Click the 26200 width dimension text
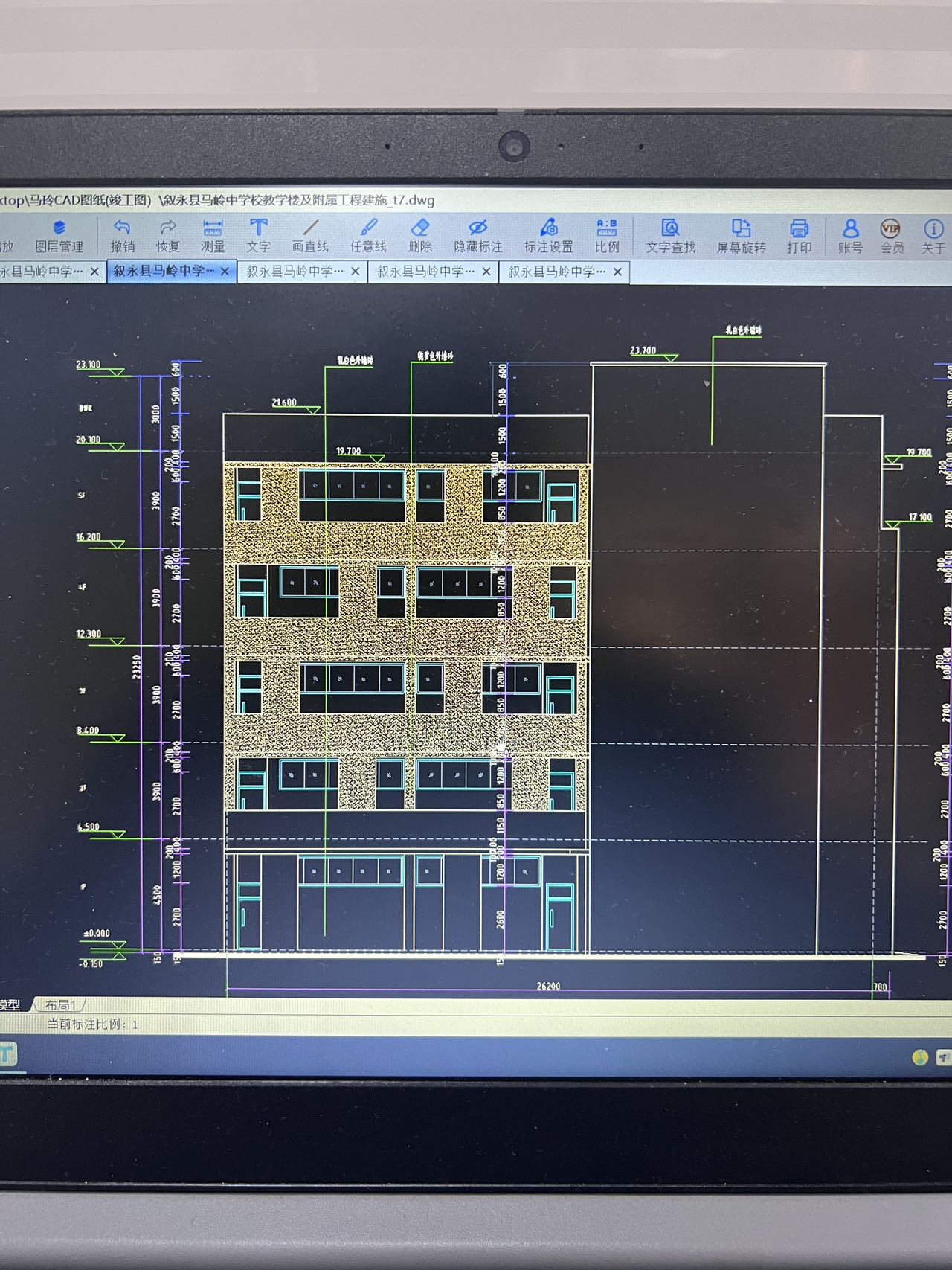Viewport: 952px width, 1270px height. (548, 986)
